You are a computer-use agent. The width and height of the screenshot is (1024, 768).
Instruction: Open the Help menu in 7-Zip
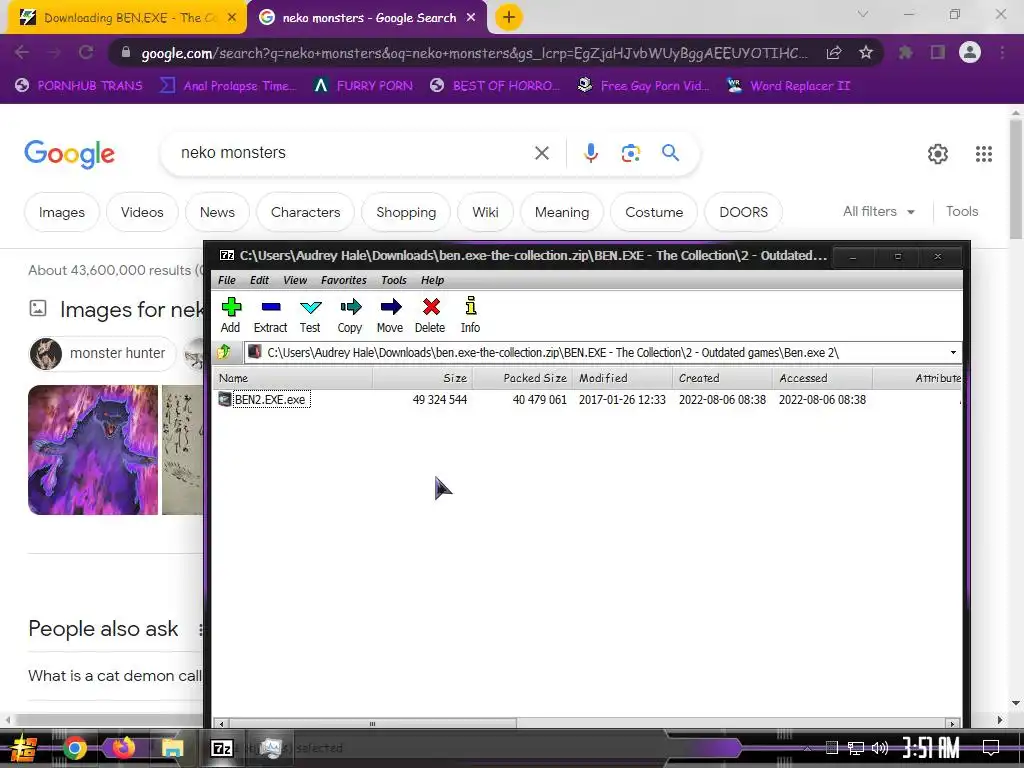tap(432, 280)
